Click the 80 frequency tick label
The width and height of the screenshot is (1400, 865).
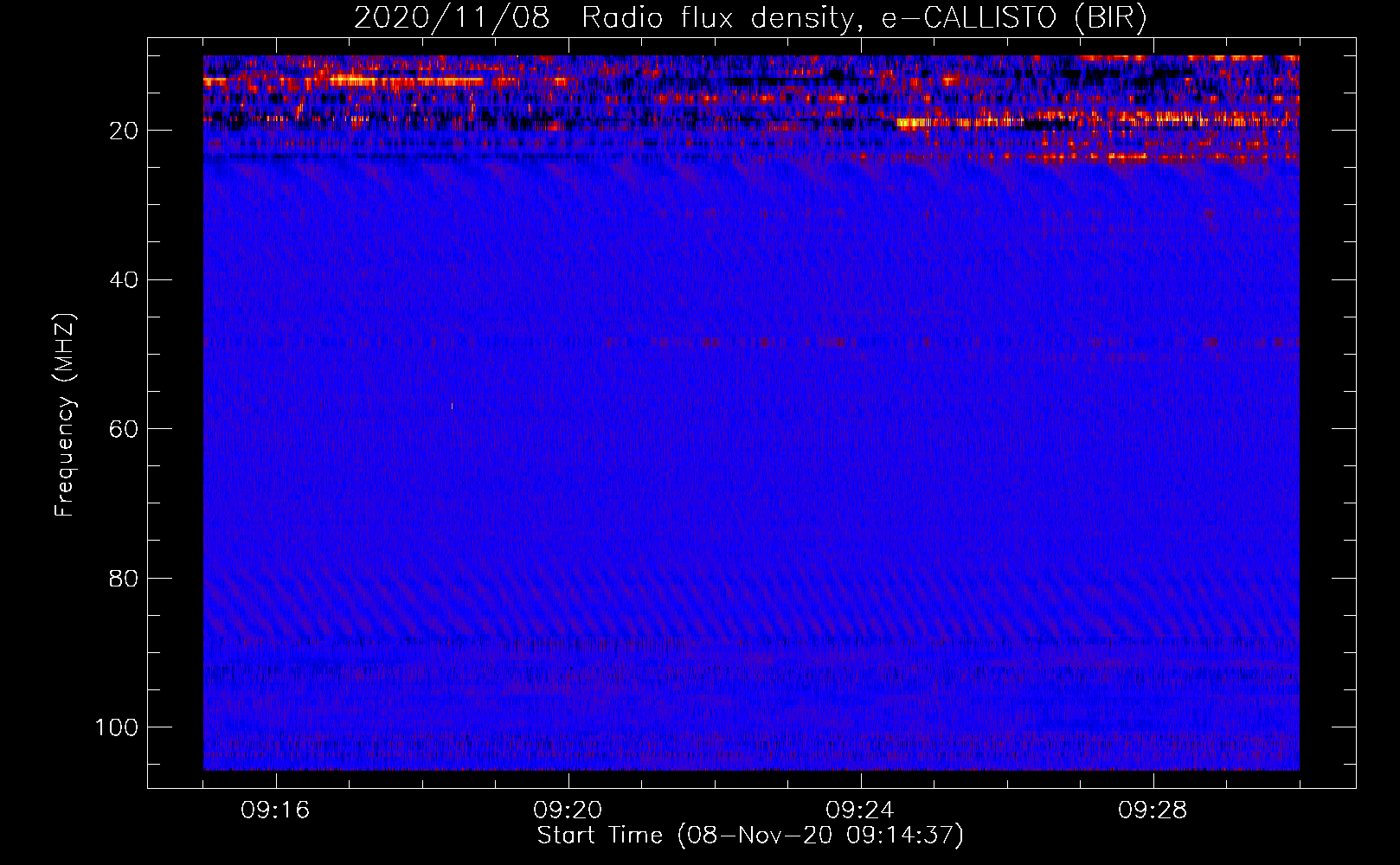(125, 578)
